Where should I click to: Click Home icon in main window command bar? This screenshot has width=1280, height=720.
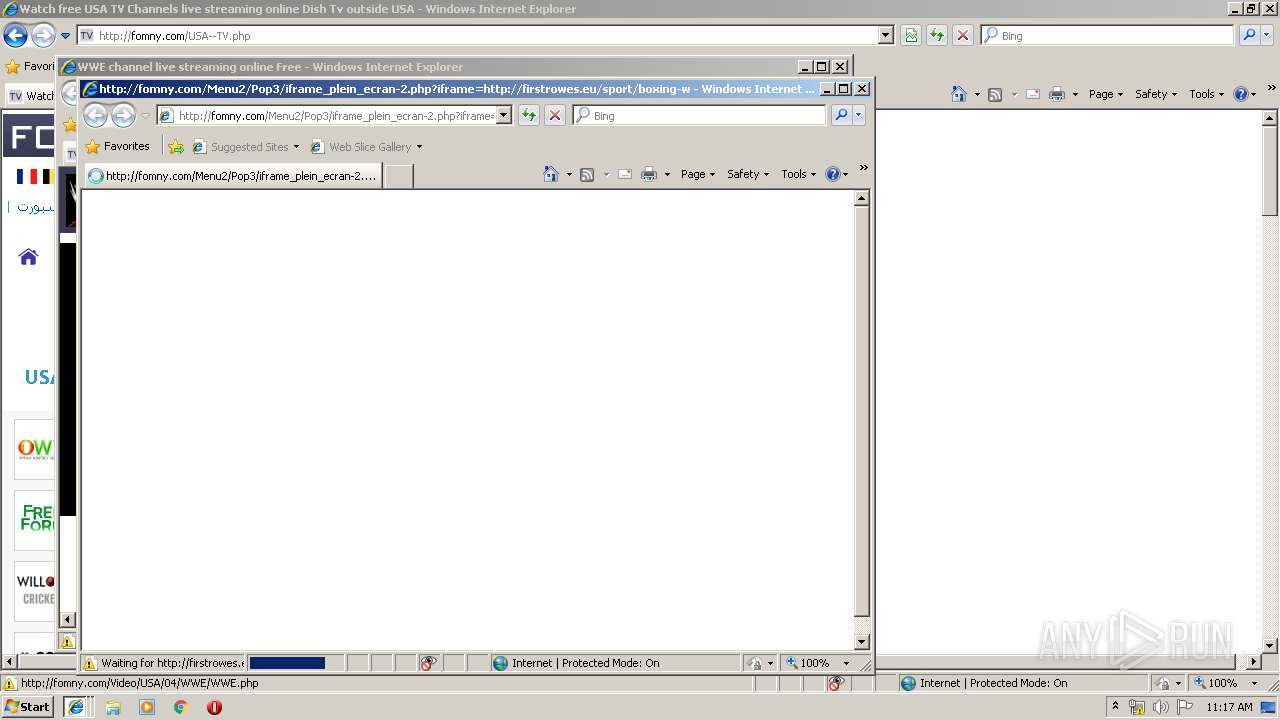[959, 94]
